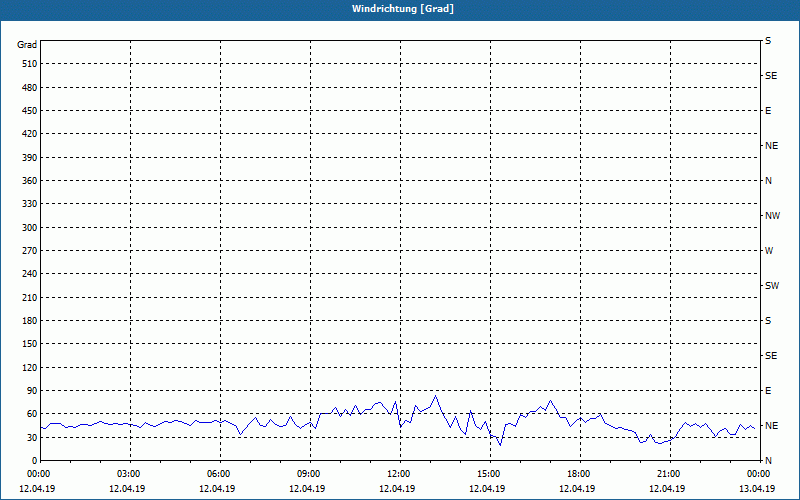Click the 30 degree axis value
Image resolution: width=800 pixels, height=500 pixels.
(31, 437)
